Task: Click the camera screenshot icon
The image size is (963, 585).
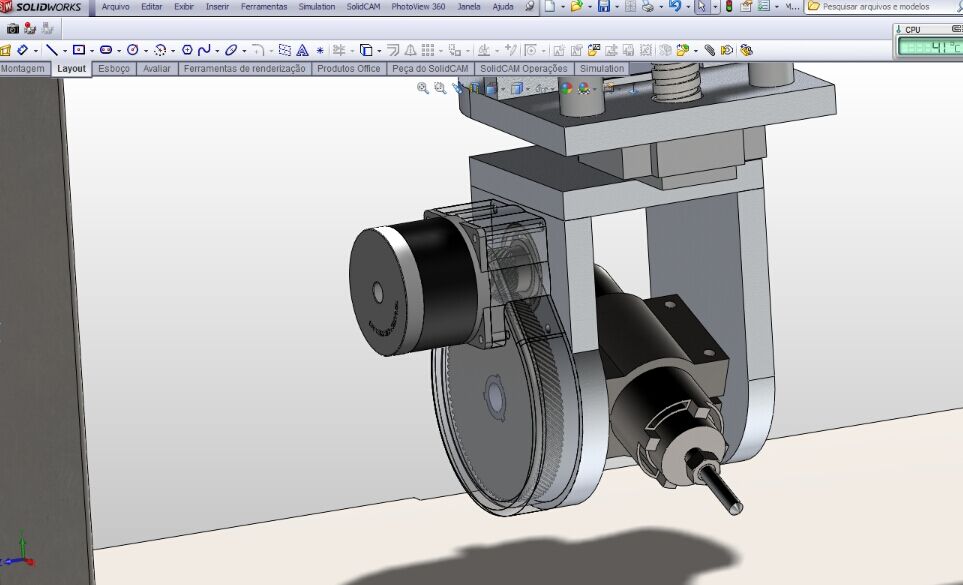Action: (13, 28)
